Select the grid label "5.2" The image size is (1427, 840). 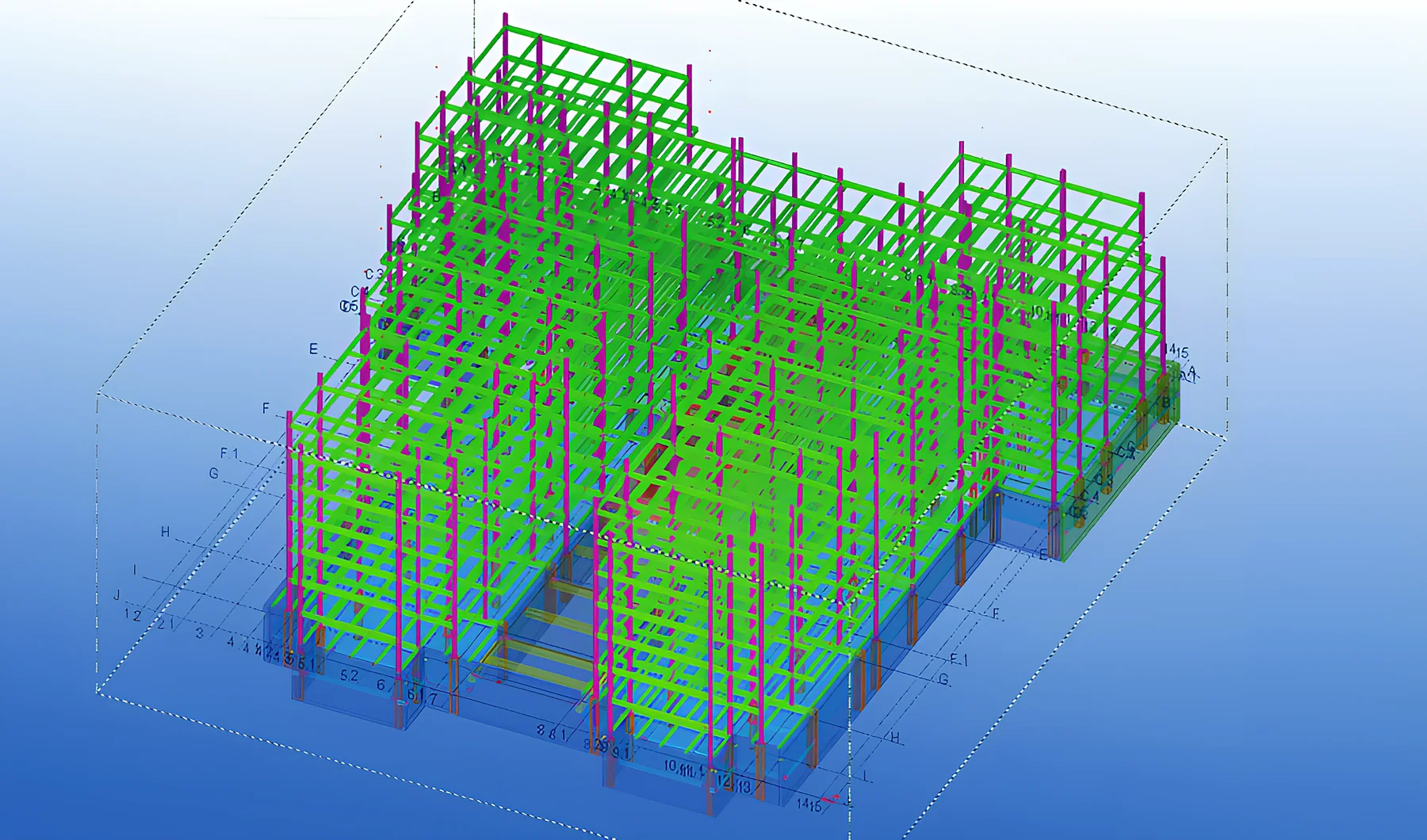click(349, 676)
